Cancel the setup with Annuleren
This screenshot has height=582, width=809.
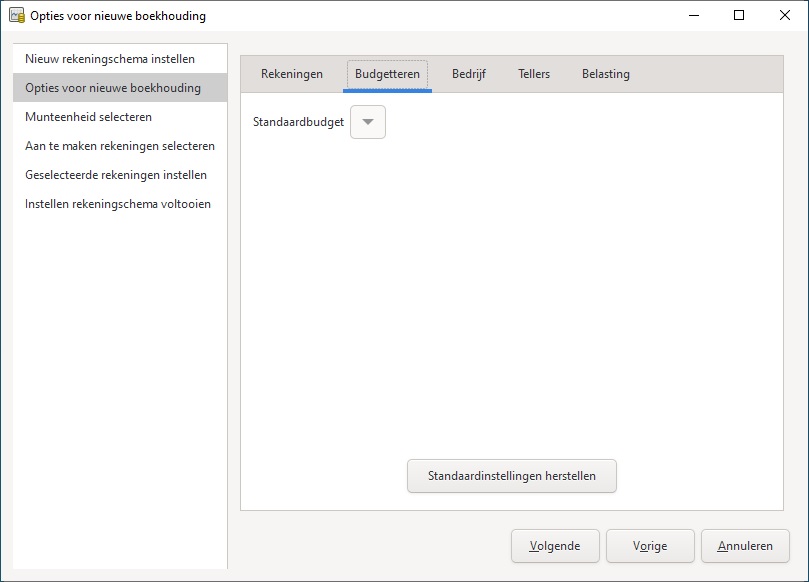745,546
